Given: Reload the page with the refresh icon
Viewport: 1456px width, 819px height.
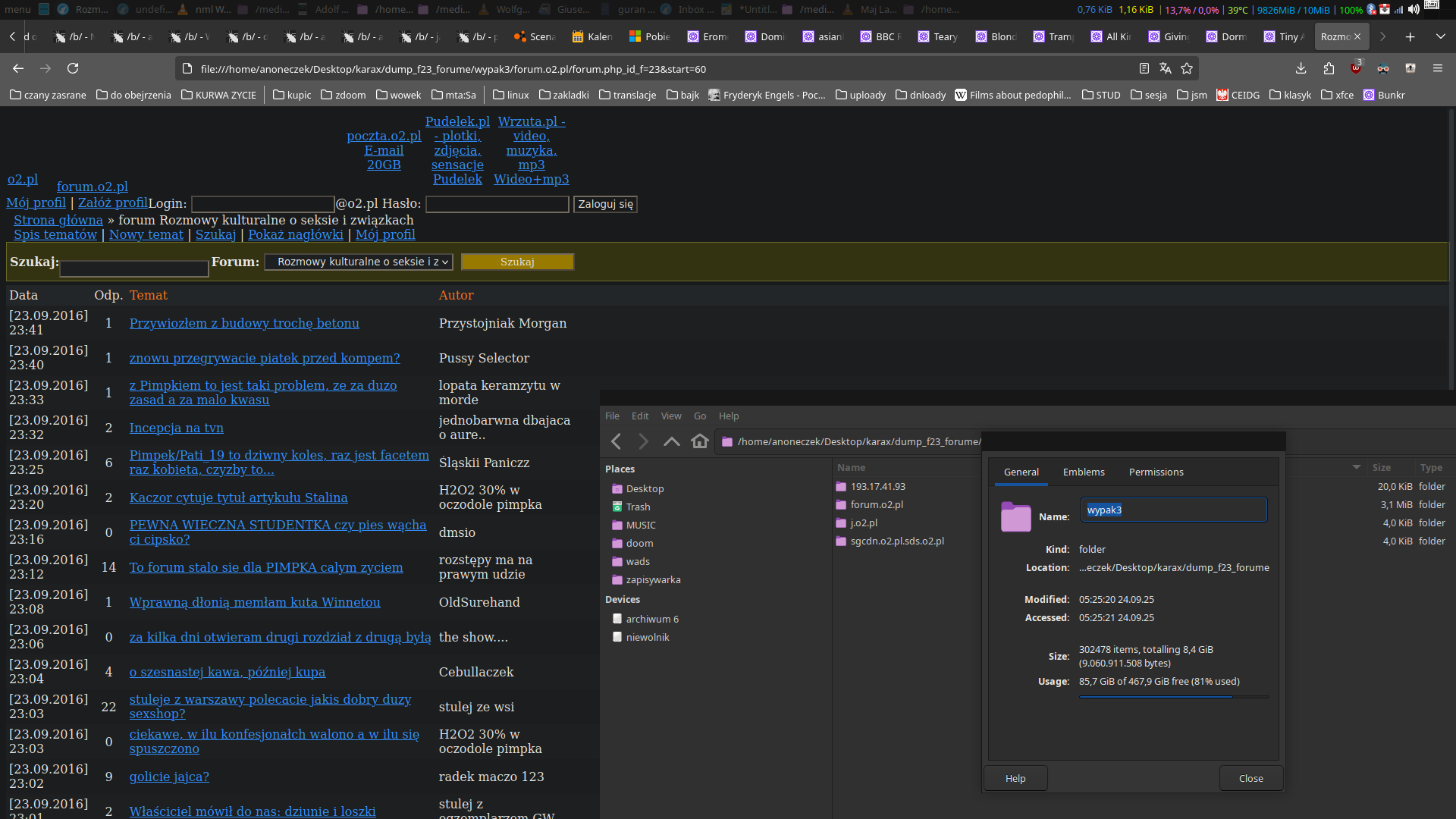Looking at the screenshot, I should click(73, 68).
